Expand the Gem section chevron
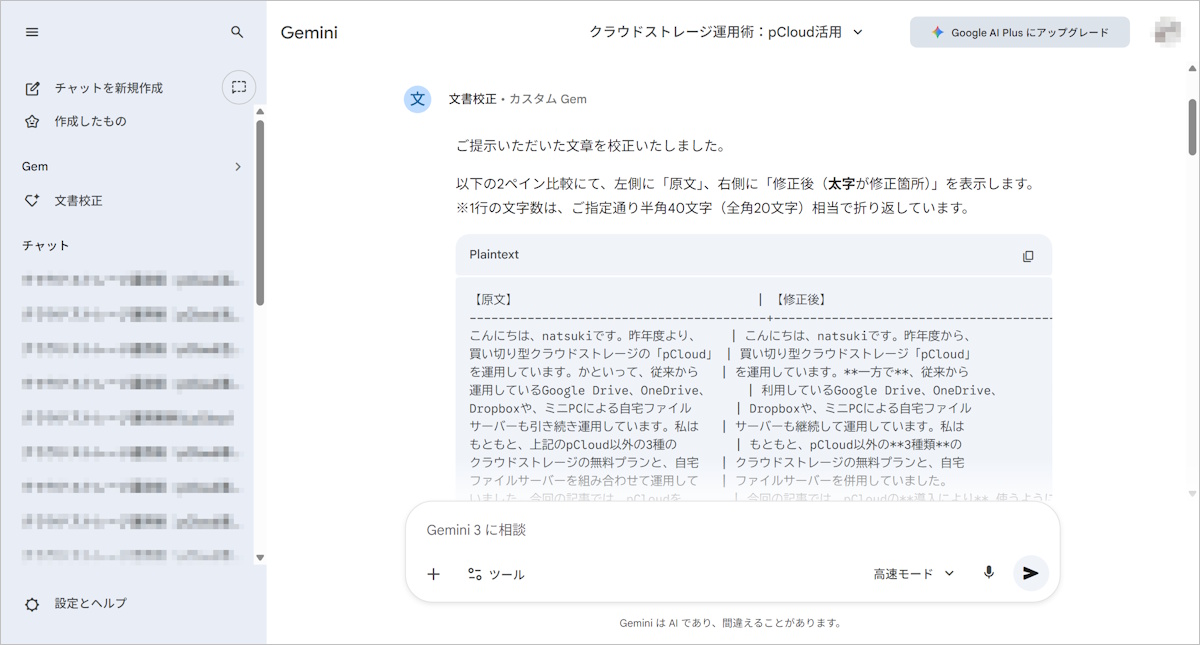This screenshot has width=1200, height=645. tap(238, 167)
